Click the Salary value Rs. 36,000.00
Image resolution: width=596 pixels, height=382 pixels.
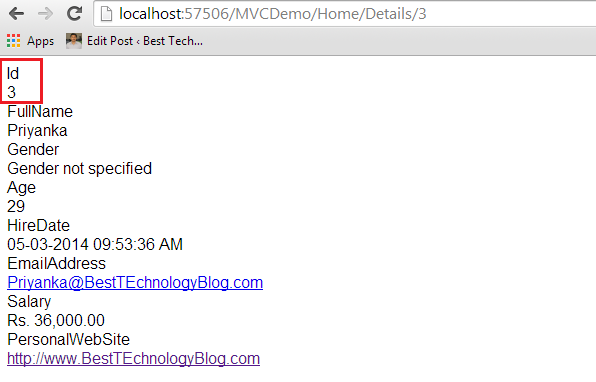tap(56, 320)
